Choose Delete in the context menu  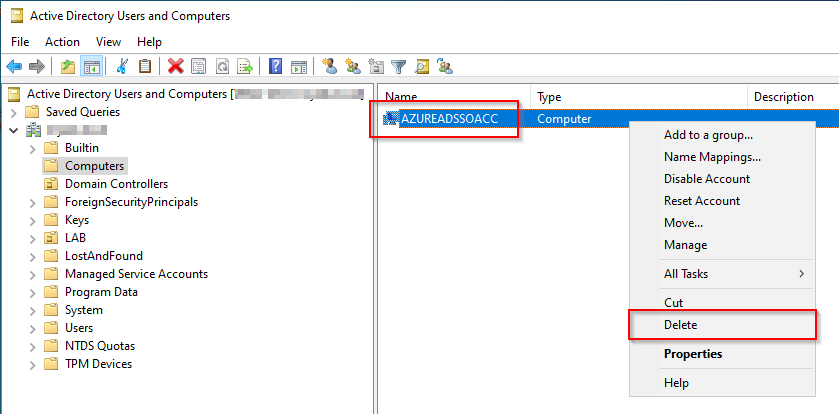pos(722,325)
